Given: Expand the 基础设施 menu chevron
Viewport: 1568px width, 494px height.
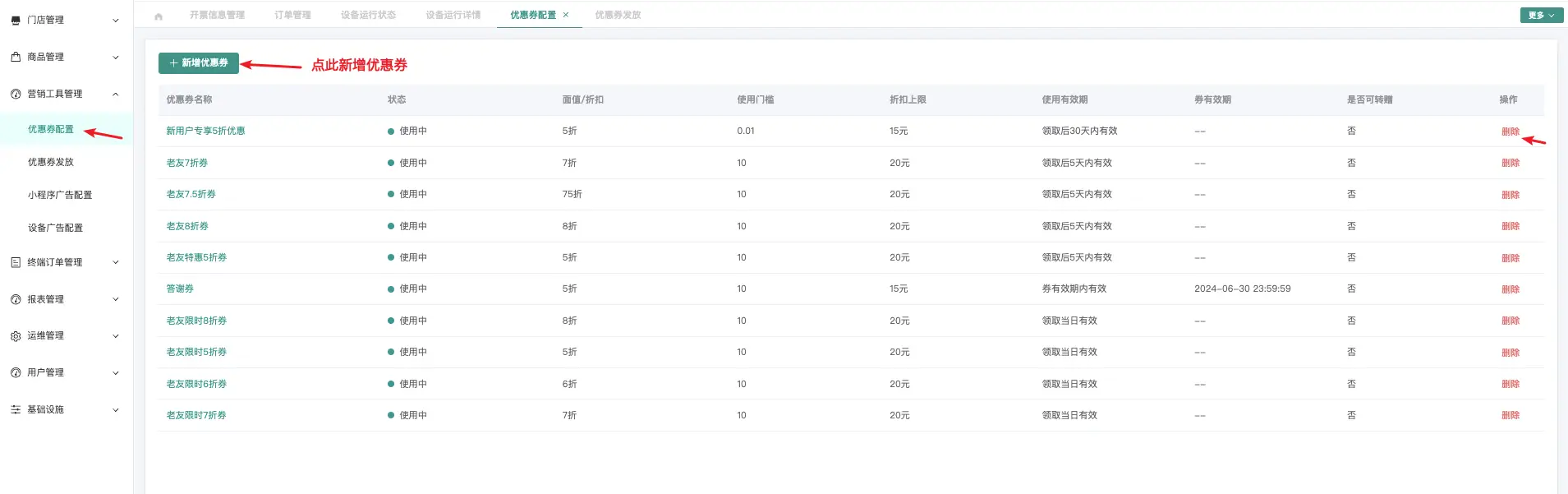Looking at the screenshot, I should click(x=116, y=409).
